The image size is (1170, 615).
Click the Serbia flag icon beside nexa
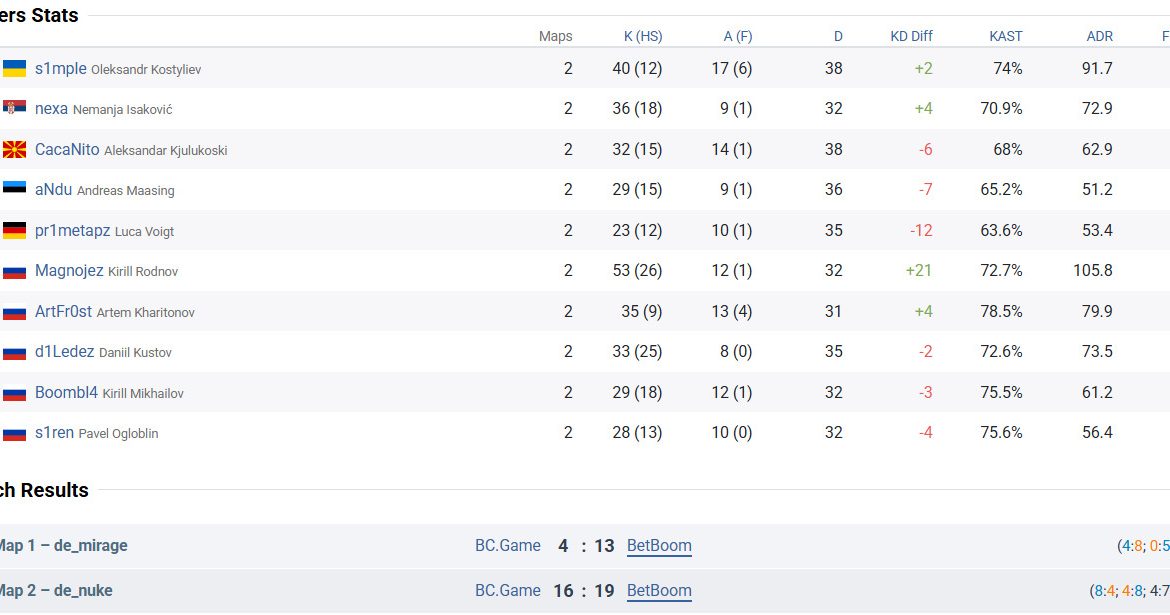[x=14, y=109]
